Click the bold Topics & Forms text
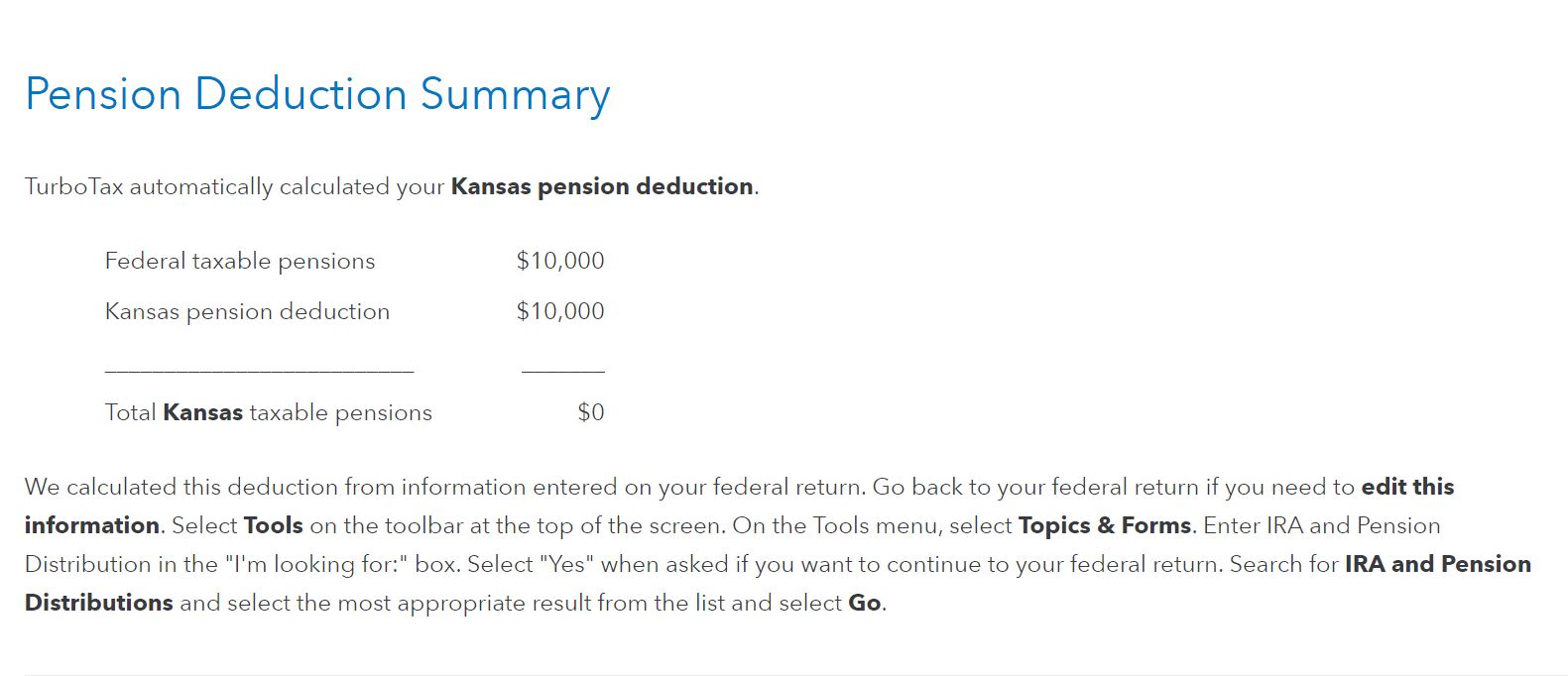This screenshot has width=1568, height=676. point(1105,525)
